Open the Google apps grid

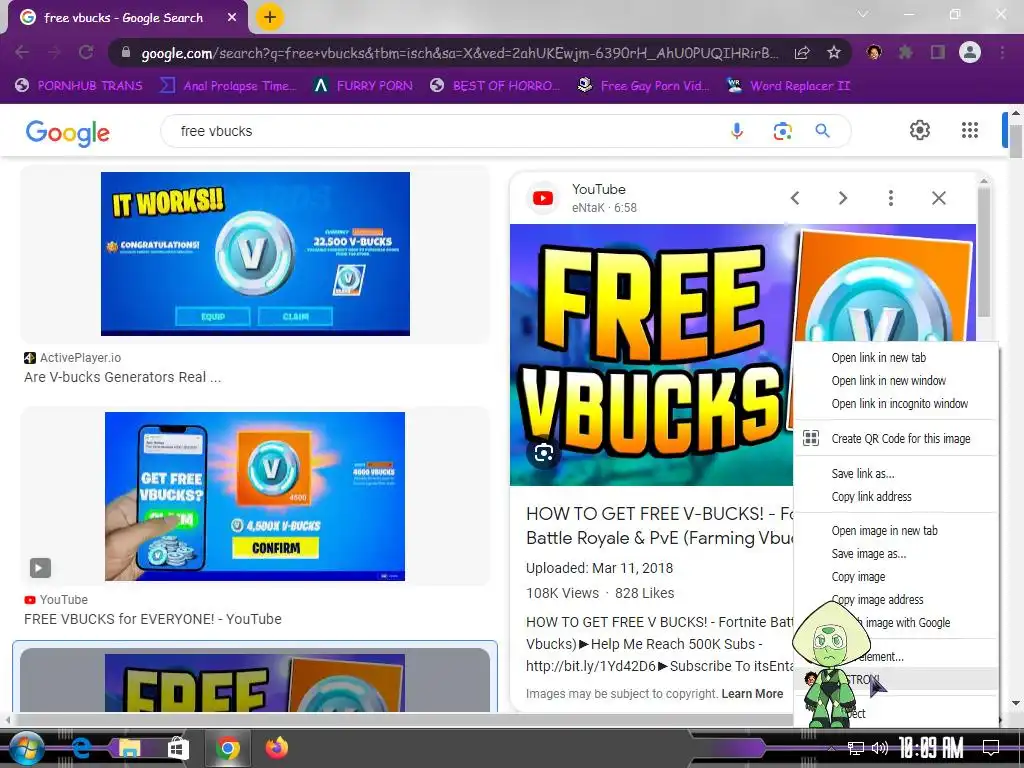point(970,130)
